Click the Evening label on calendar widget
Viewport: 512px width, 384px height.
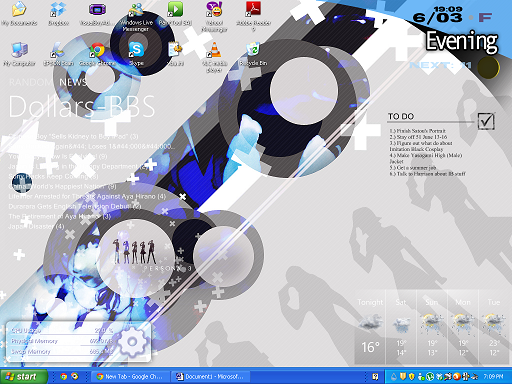click(462, 41)
